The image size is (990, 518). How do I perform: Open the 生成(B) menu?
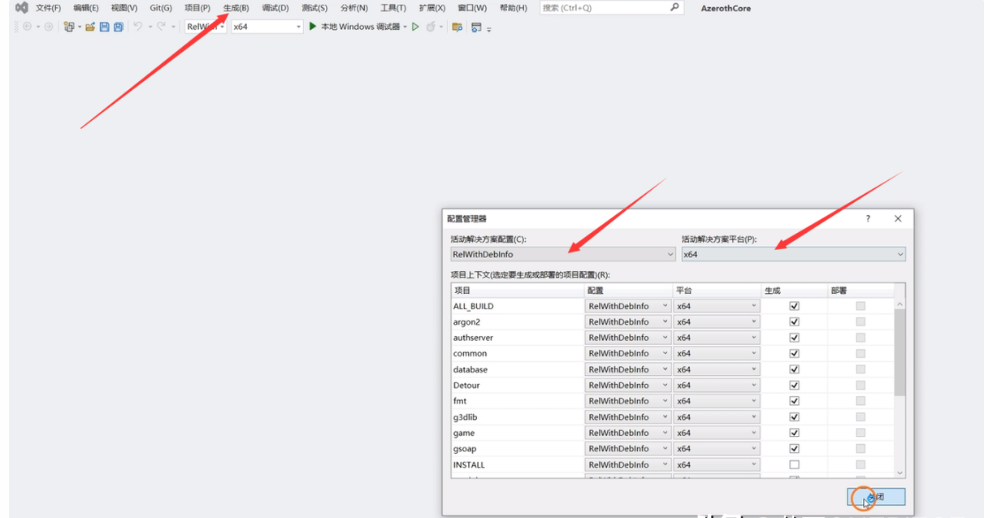(236, 8)
